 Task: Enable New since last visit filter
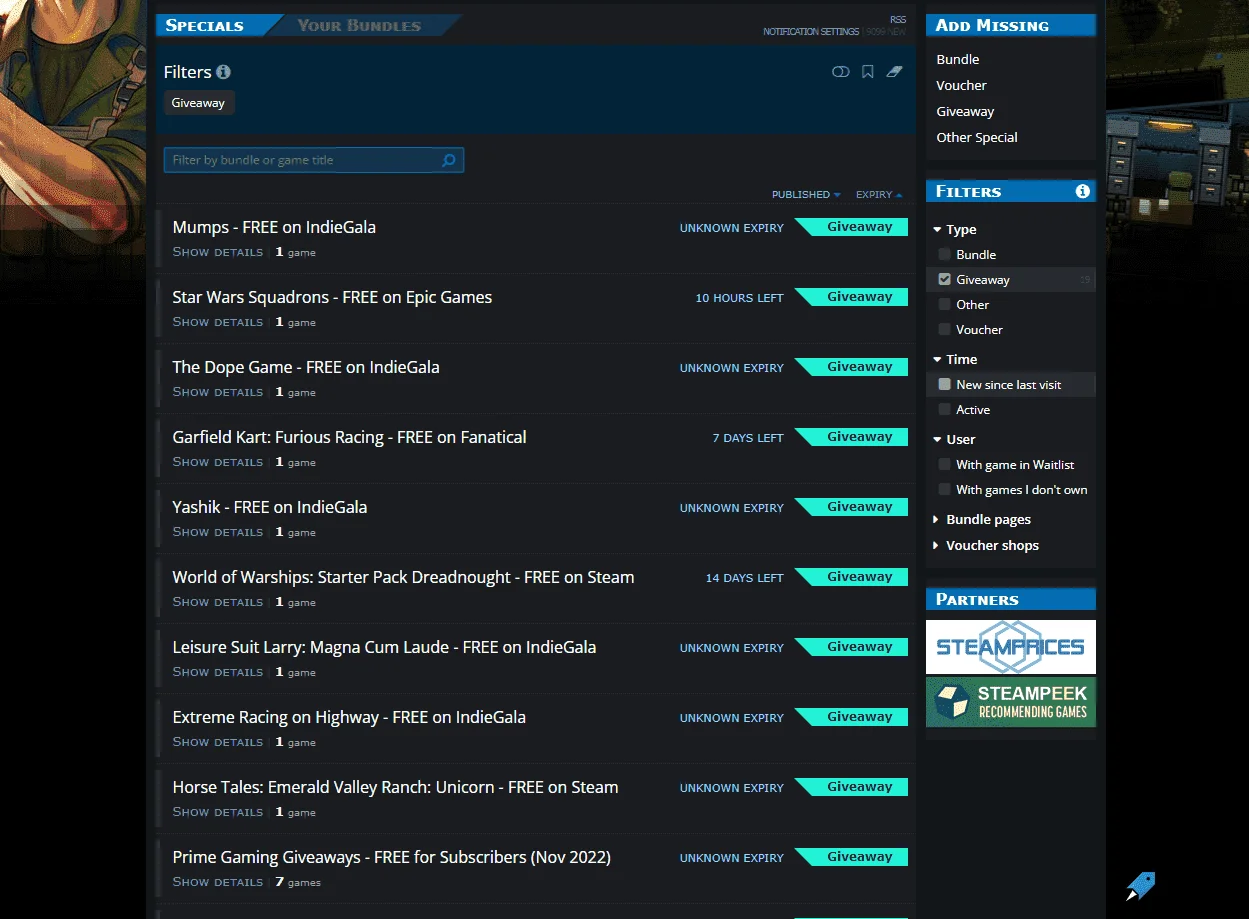[x=944, y=385]
